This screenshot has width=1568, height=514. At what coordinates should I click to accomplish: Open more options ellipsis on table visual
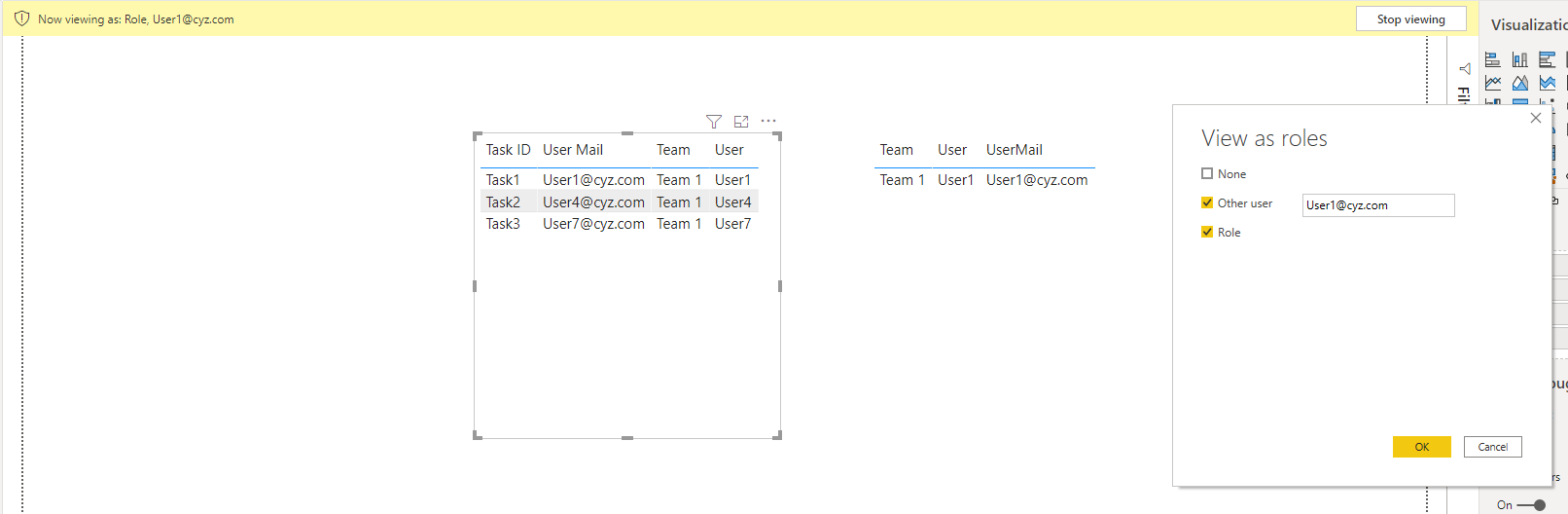(x=768, y=122)
